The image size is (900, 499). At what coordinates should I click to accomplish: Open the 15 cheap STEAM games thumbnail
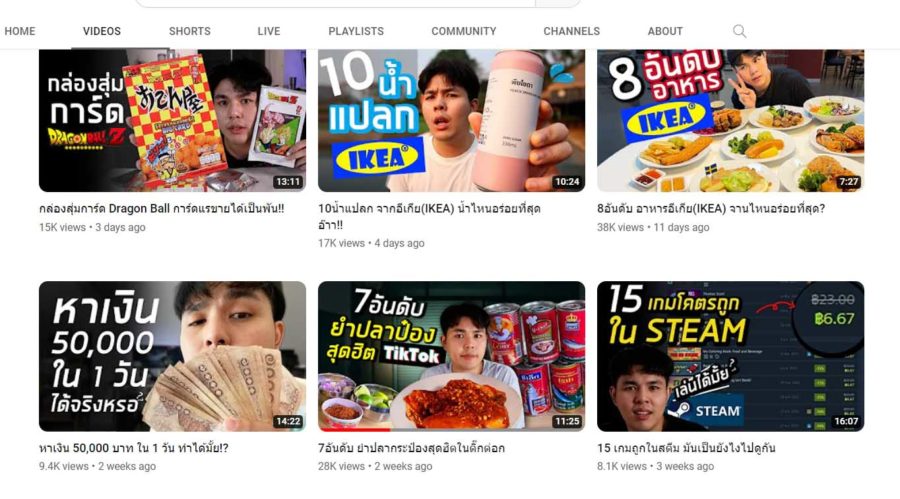click(730, 356)
